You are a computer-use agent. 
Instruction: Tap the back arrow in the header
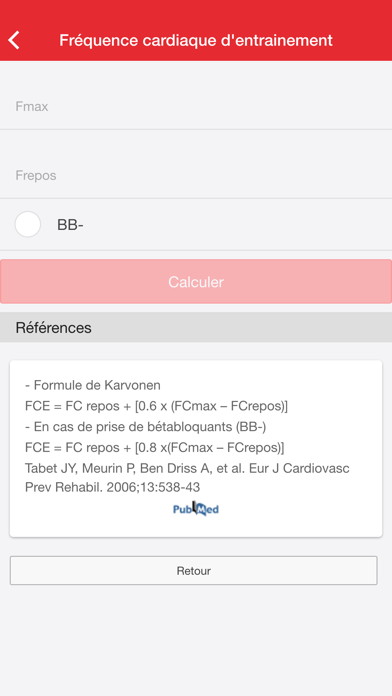tap(14, 40)
